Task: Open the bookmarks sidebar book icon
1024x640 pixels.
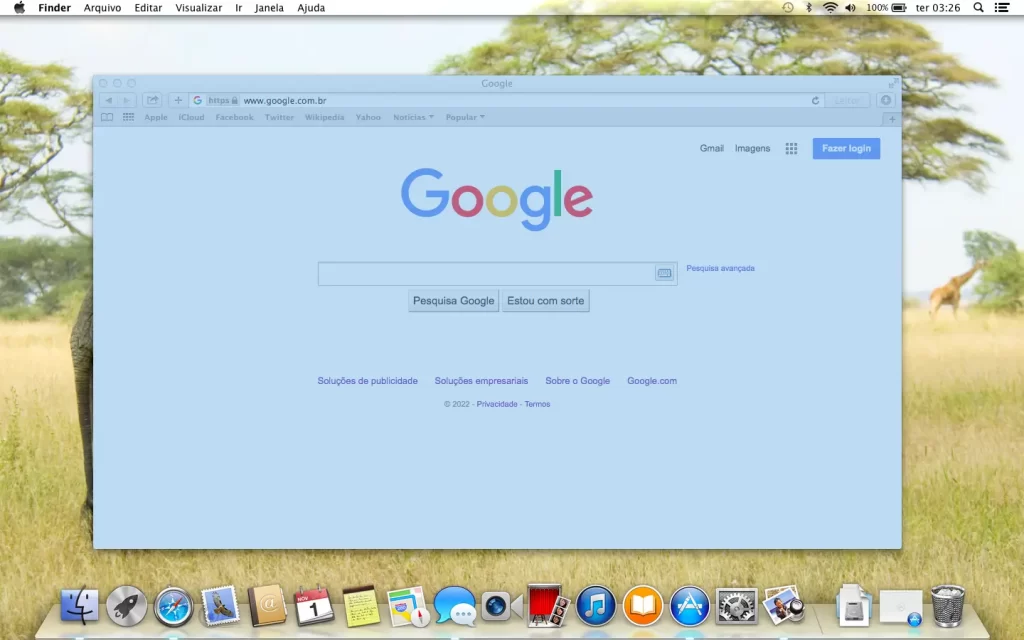Action: pos(107,118)
